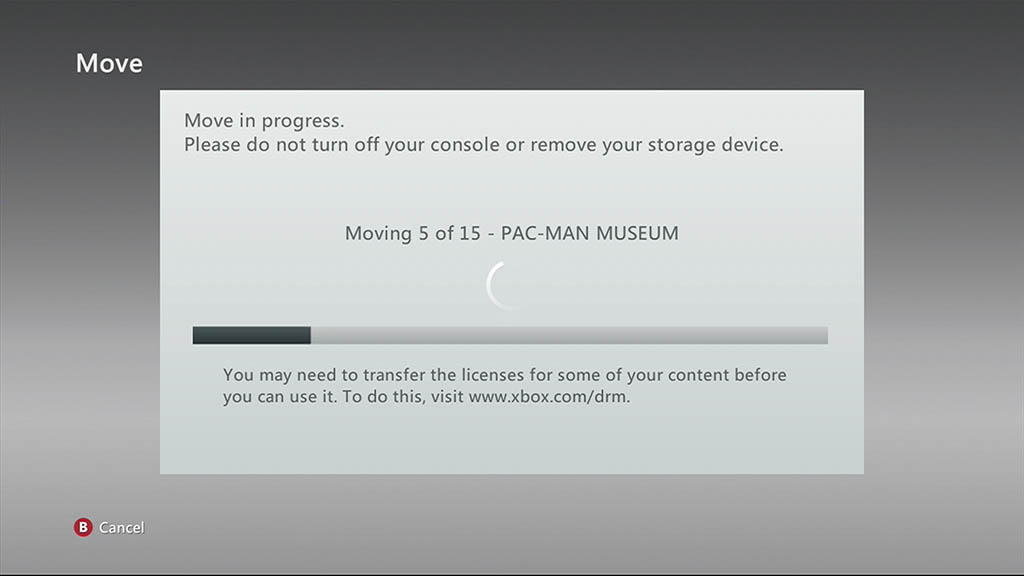
Task: Click the 'To do this, visit' text
Action: [403, 396]
